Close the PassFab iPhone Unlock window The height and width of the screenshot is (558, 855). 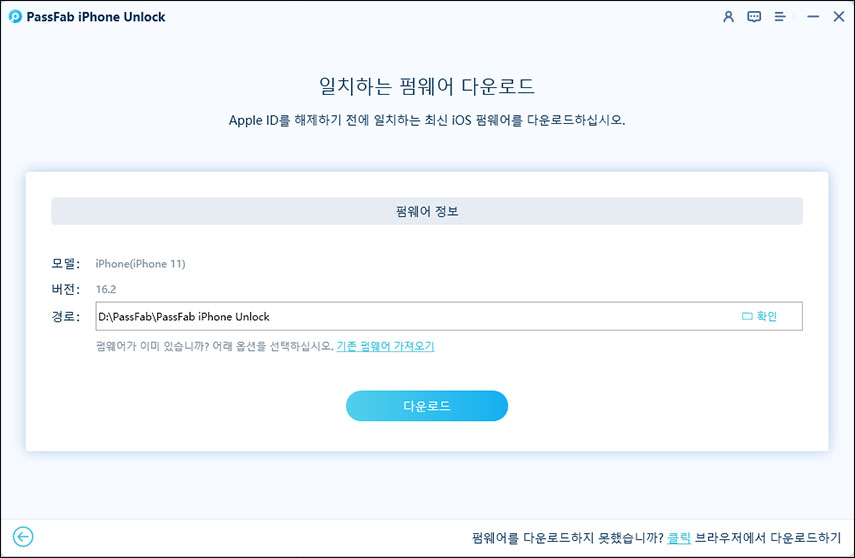[x=839, y=17]
